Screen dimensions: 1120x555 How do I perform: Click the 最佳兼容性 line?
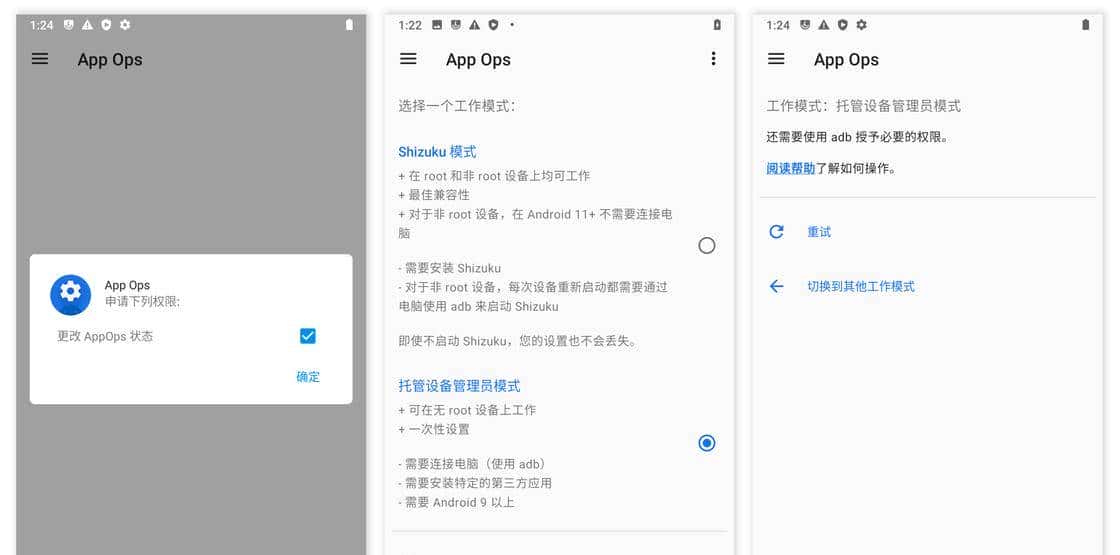coord(434,195)
